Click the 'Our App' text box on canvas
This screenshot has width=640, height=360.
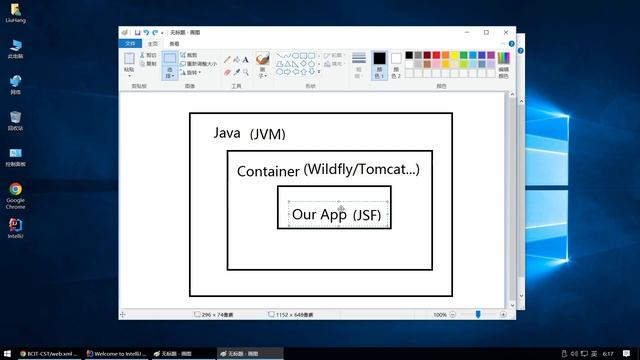click(x=338, y=214)
